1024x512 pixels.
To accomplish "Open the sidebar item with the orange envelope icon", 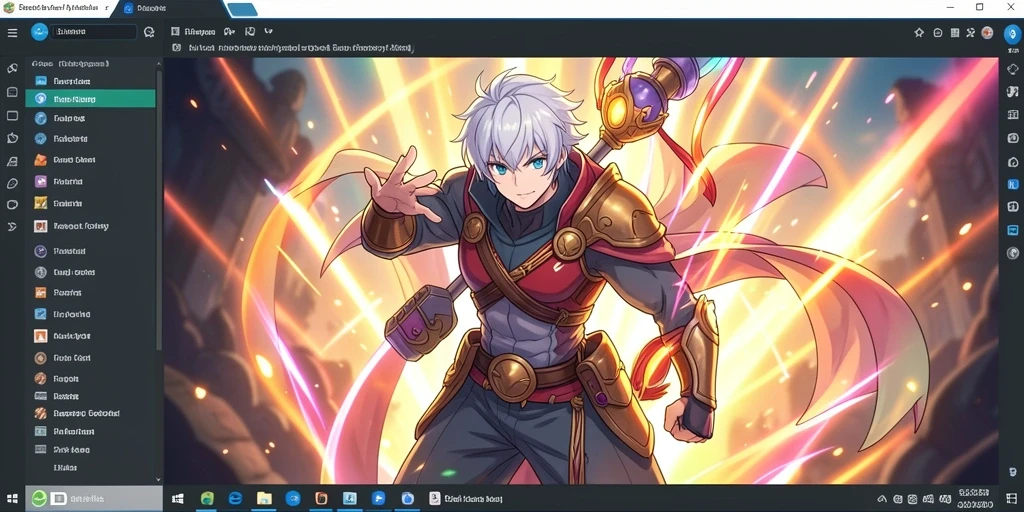I will (x=40, y=159).
